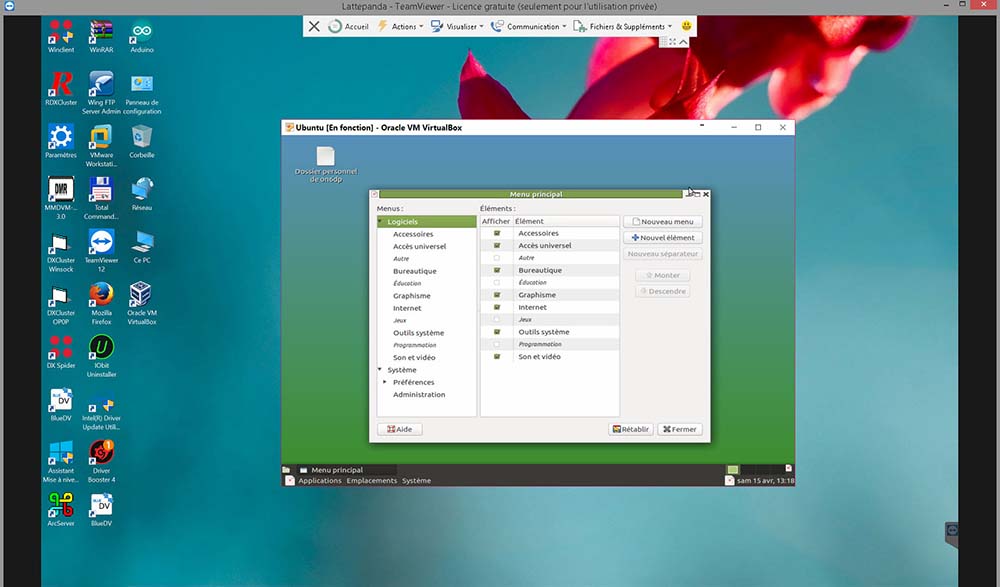Viewport: 1000px width, 587px height.
Task: Select the MMDVM 3.0 desktop icon
Action: [61, 198]
